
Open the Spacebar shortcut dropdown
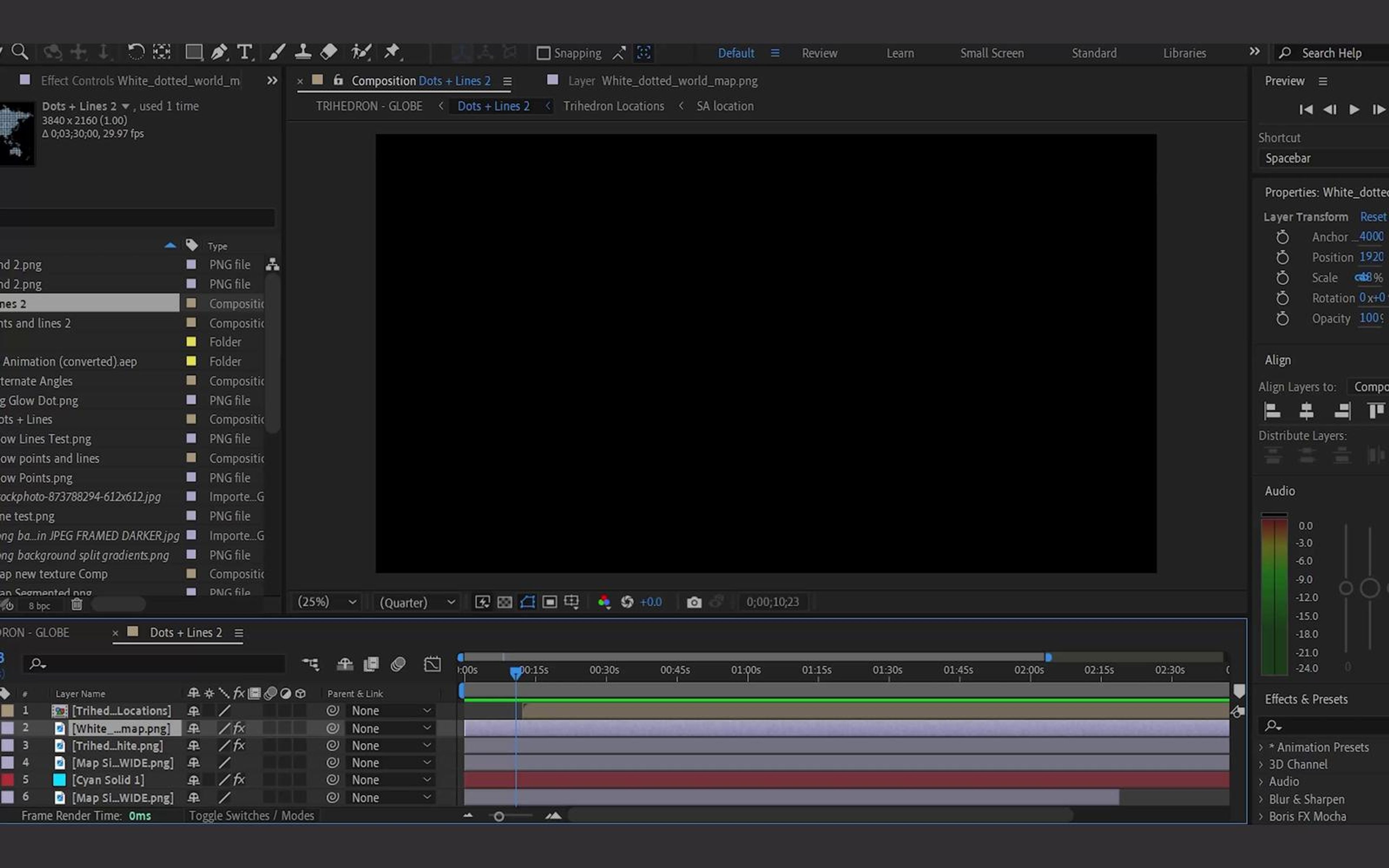click(1324, 158)
